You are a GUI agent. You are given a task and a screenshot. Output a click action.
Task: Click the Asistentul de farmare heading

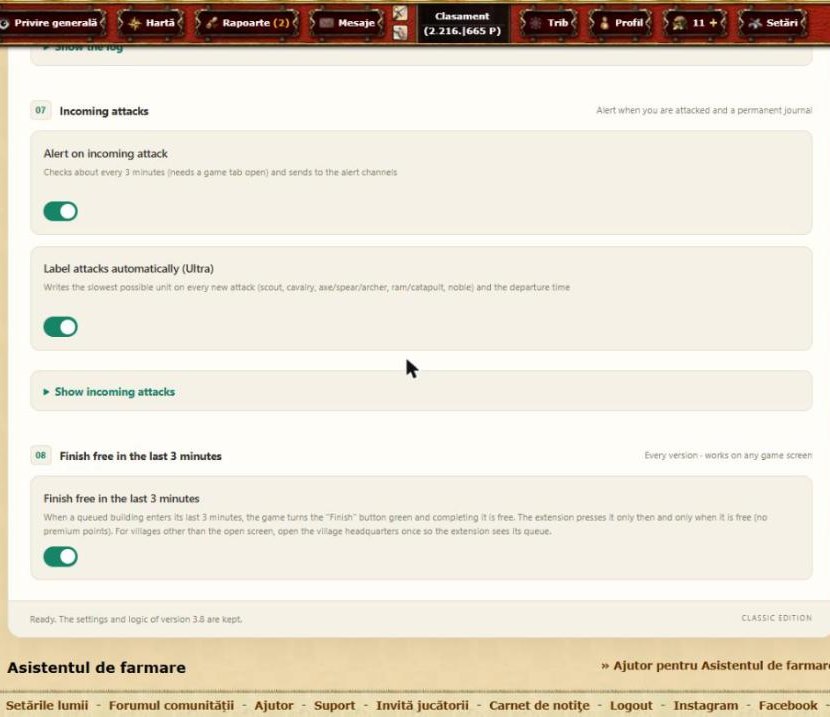point(96,668)
